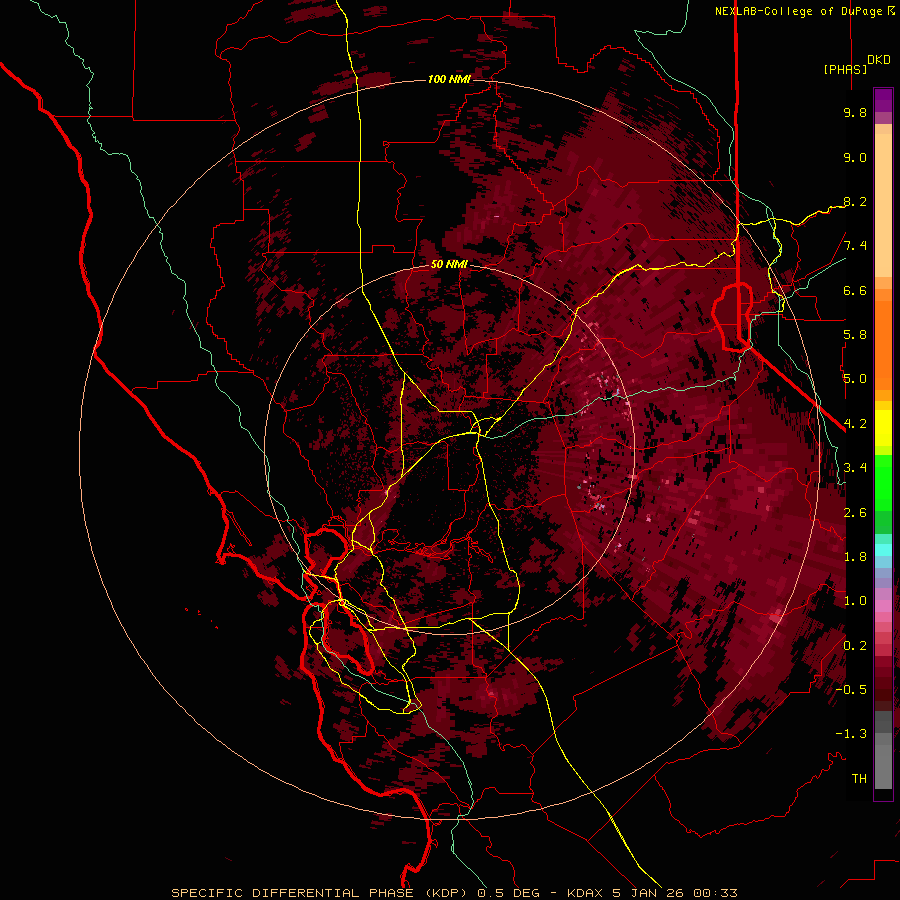Viewport: 900px width, 900px height.
Task: Pick the orange band of the color bar
Action: click(x=883, y=344)
